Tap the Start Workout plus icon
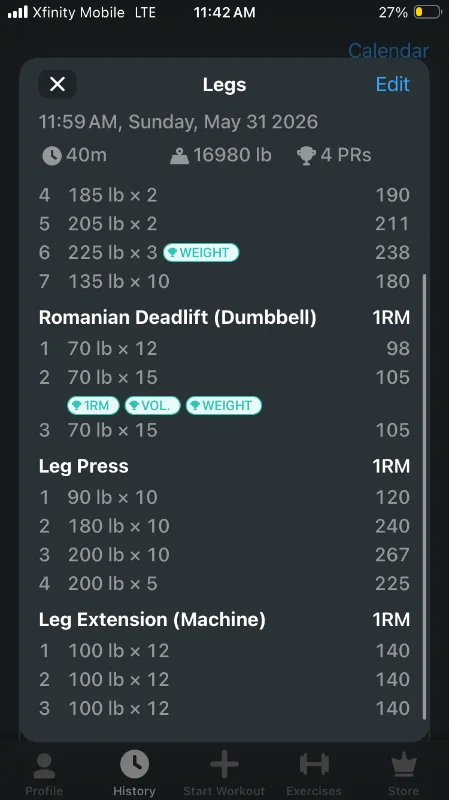449x800 pixels. [224, 764]
